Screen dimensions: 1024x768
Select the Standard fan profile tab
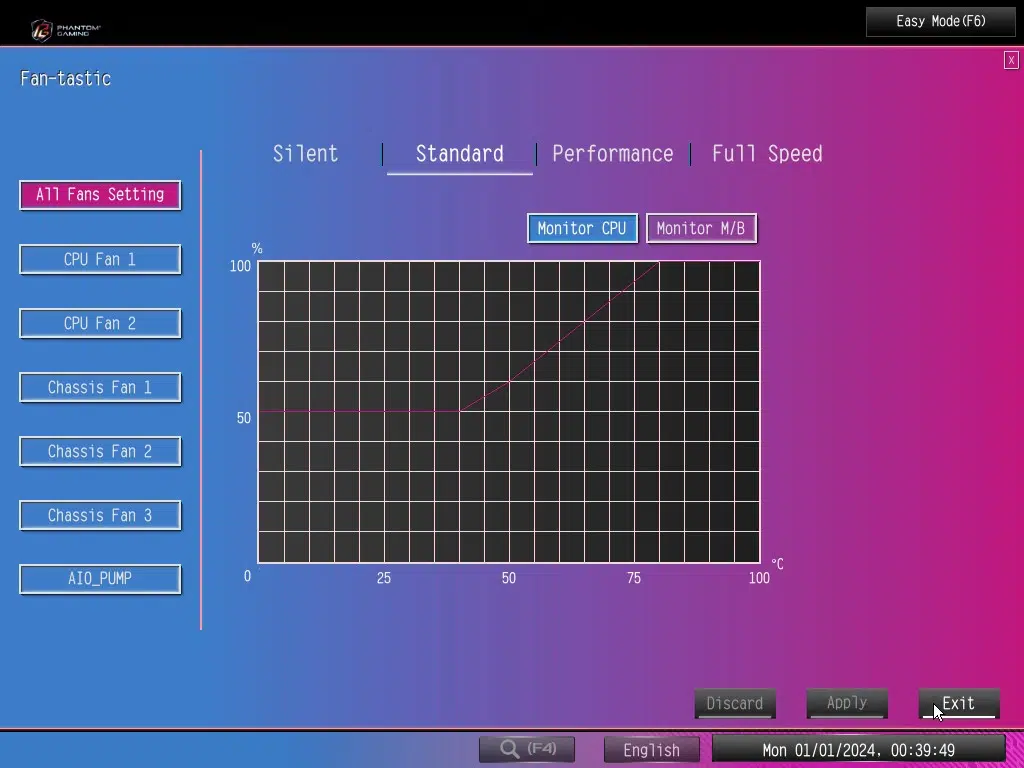[459, 154]
